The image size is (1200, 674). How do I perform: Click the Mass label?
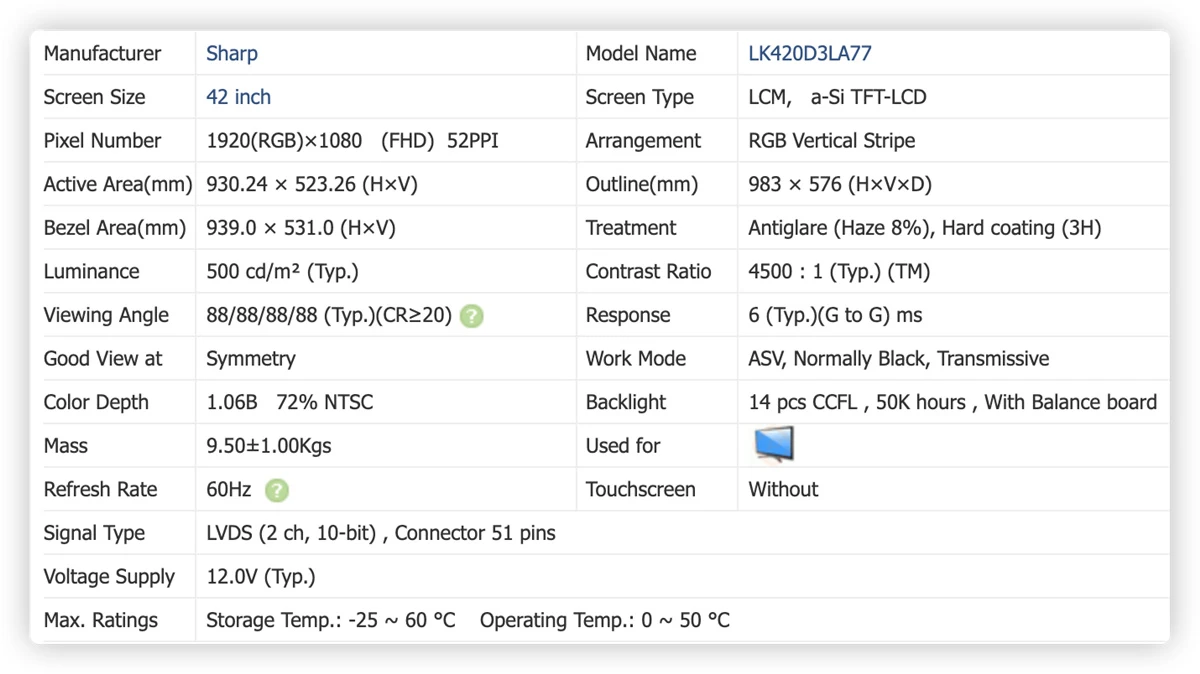(x=65, y=446)
